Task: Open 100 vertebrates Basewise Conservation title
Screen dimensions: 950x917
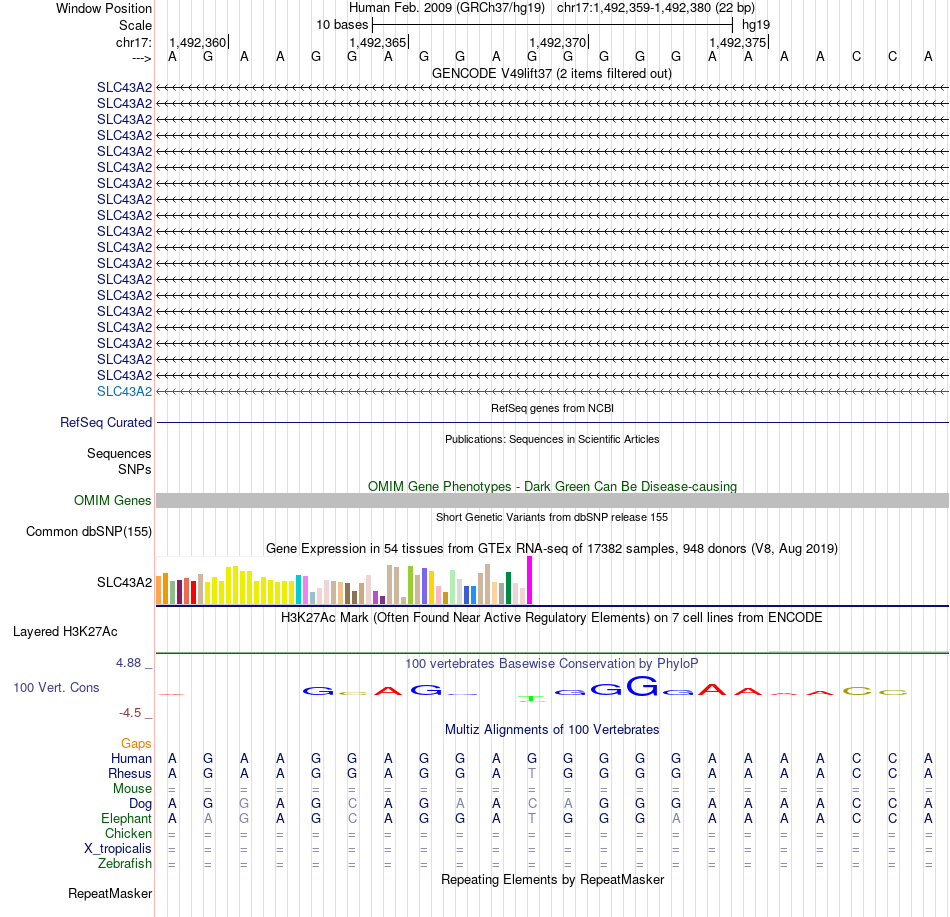Action: coord(552,663)
